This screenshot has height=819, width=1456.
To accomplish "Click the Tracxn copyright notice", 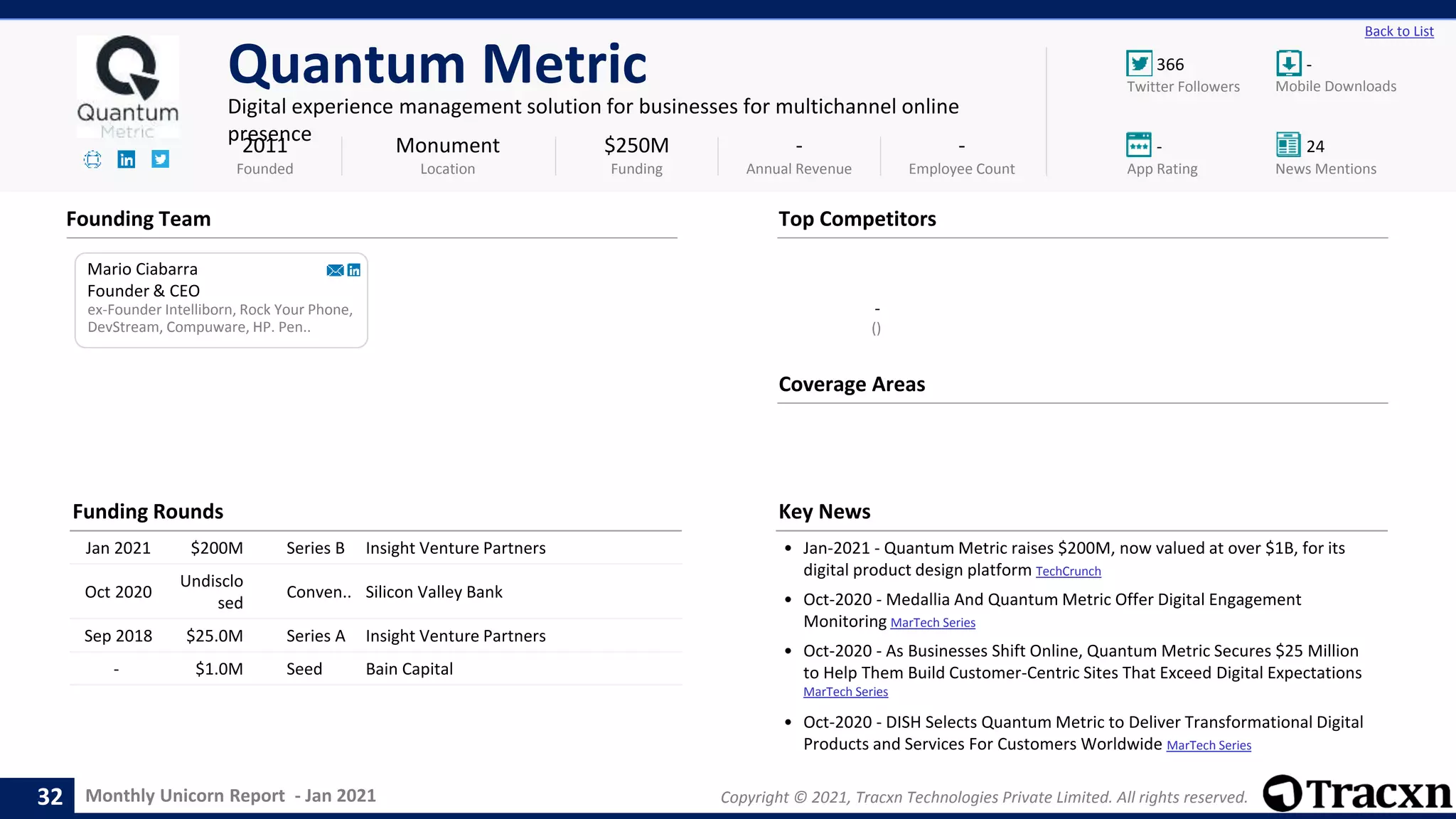I will [x=984, y=798].
